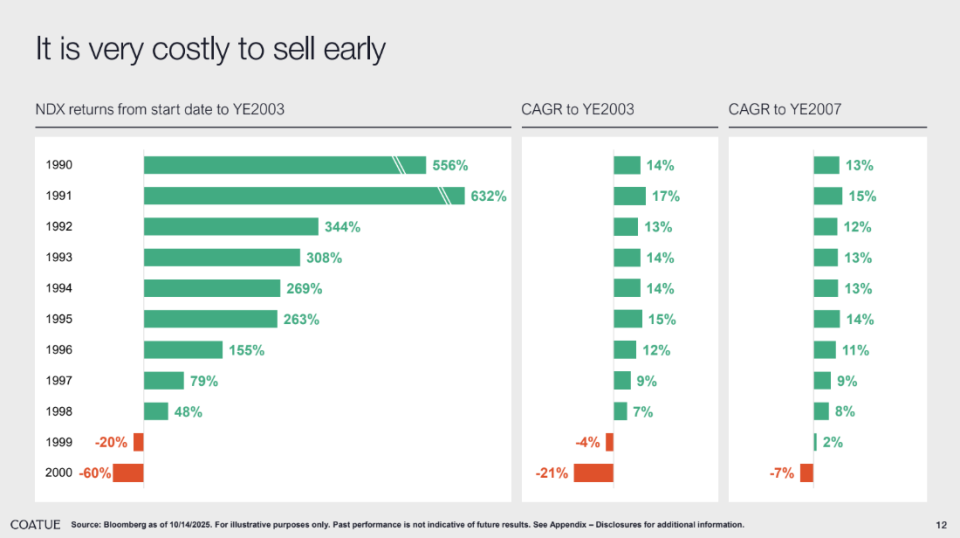This screenshot has width=960, height=538.
Task: Select the 17% bar in CAGR to YE2003
Action: pyautogui.click(x=629, y=196)
